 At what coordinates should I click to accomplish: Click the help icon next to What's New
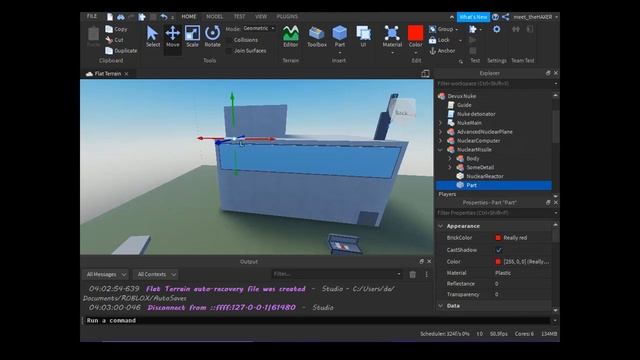coord(495,17)
